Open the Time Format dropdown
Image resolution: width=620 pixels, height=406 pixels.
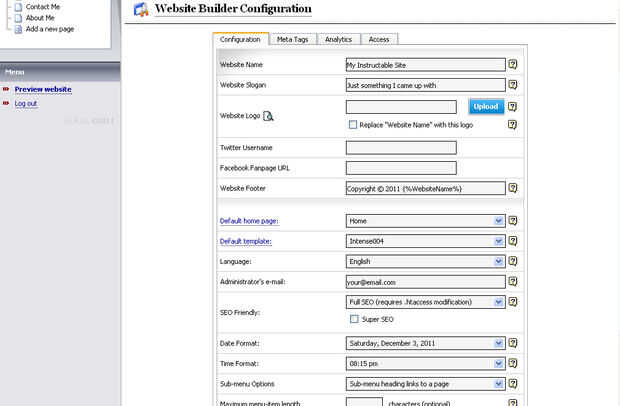[x=425, y=363]
